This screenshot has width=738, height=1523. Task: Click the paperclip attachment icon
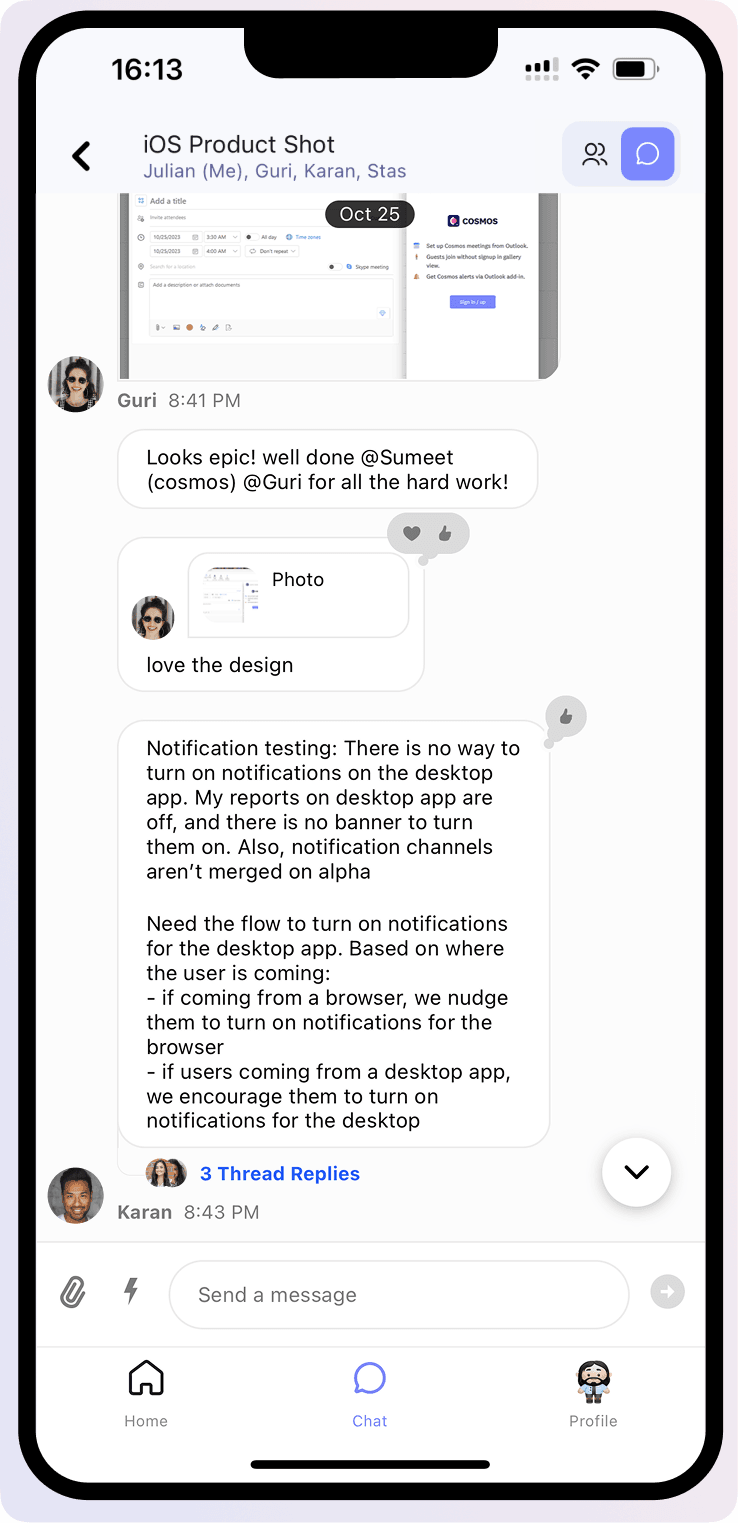point(72,1293)
